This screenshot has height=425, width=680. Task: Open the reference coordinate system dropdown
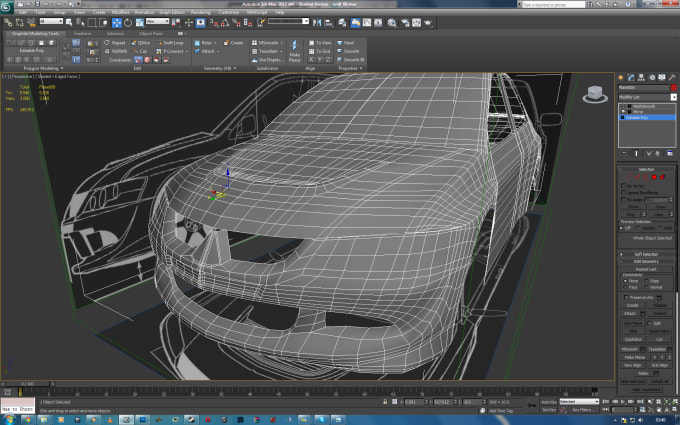[x=157, y=21]
